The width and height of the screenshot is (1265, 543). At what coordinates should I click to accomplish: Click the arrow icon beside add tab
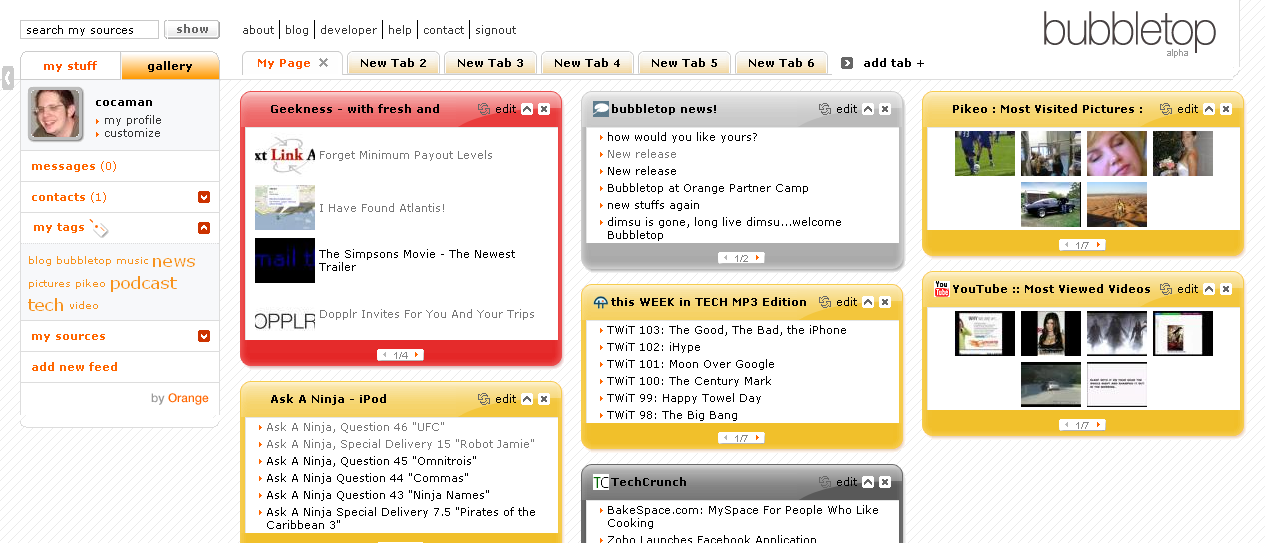pyautogui.click(x=847, y=63)
